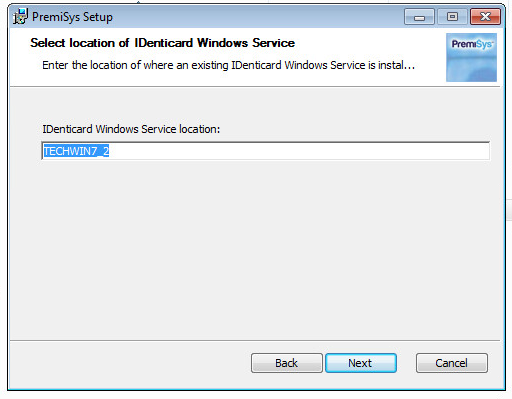This screenshot has width=512, height=399.
Task: Close the PremiSys Setup window
Action: pyautogui.click(x=485, y=17)
